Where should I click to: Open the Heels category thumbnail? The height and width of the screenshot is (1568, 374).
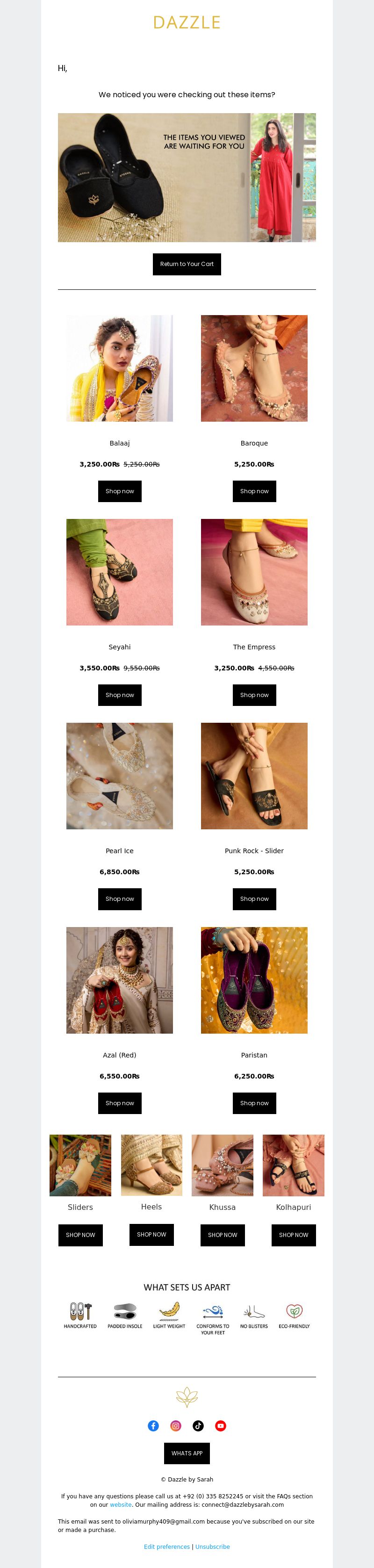pyautogui.click(x=151, y=1165)
